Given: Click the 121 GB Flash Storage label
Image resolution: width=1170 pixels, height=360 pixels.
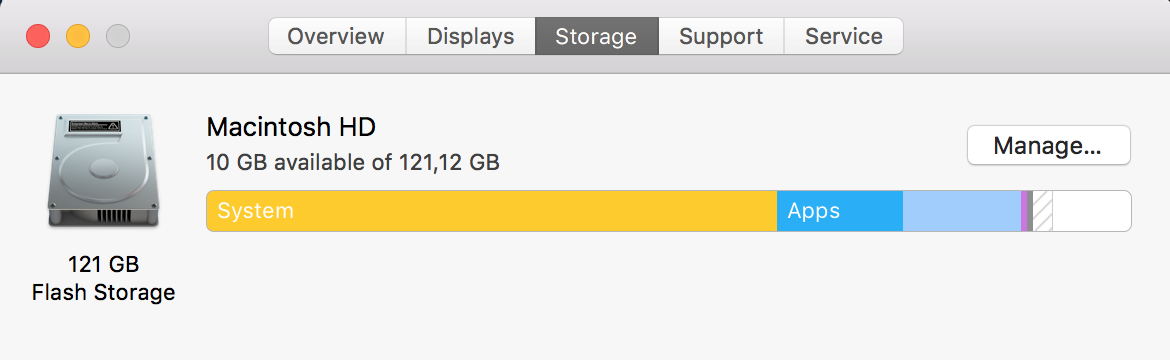Looking at the screenshot, I should pyautogui.click(x=103, y=278).
